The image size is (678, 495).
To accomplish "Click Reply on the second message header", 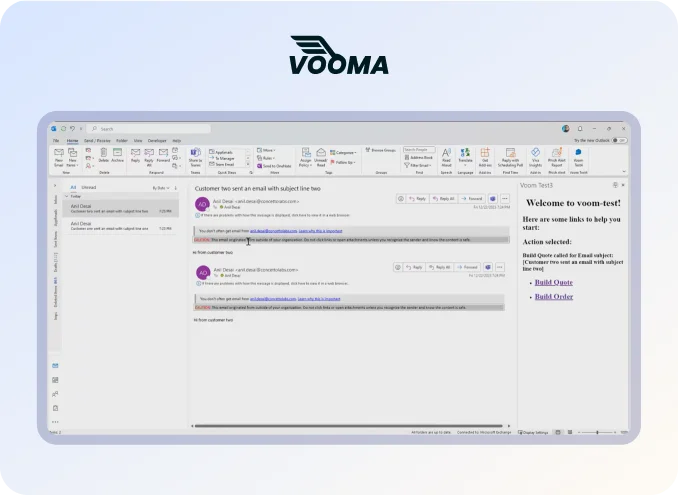I will point(414,267).
